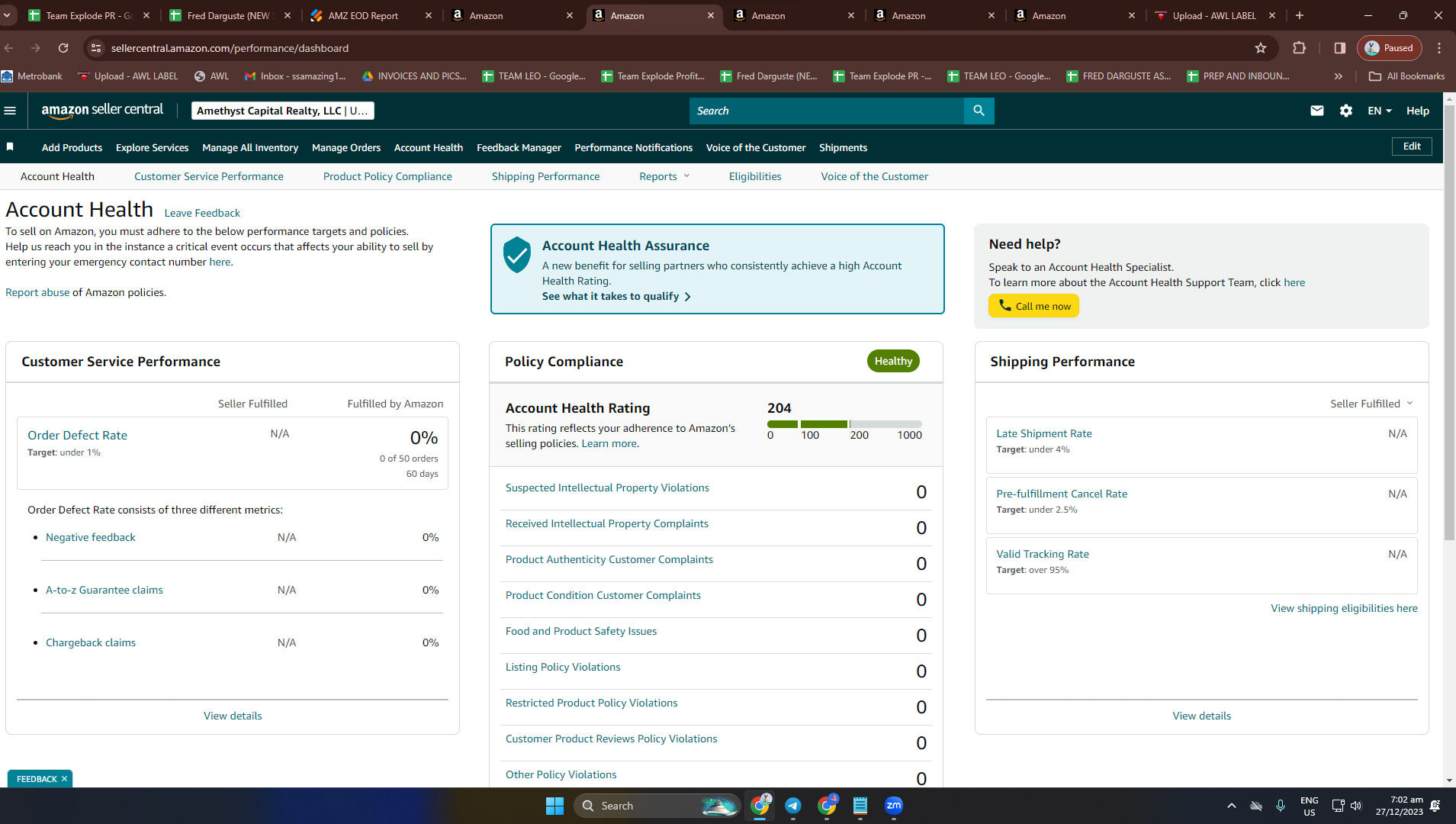This screenshot has width=1456, height=824.
Task: Open the INVOICES AND PICS bookmark
Action: point(414,76)
